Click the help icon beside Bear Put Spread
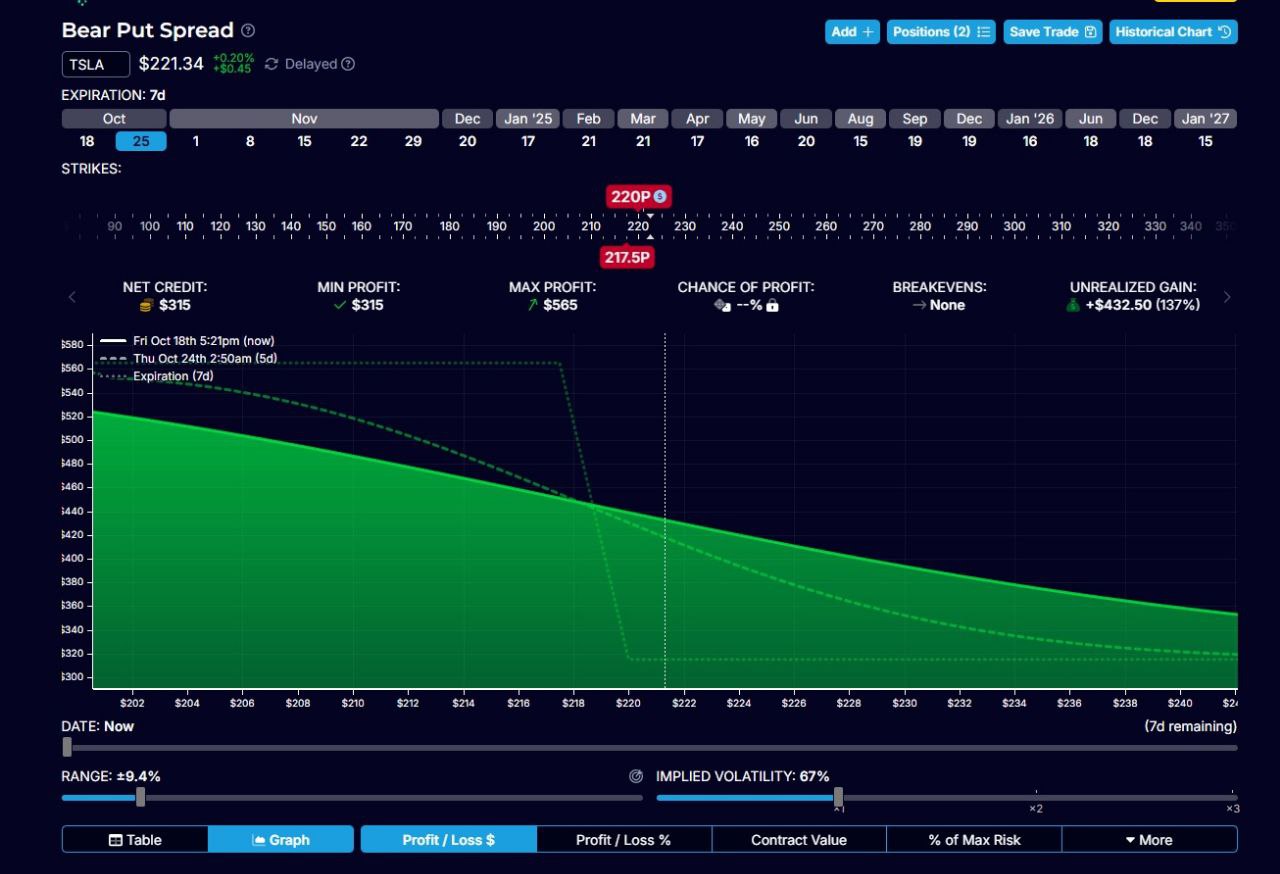1280x874 pixels. (248, 31)
